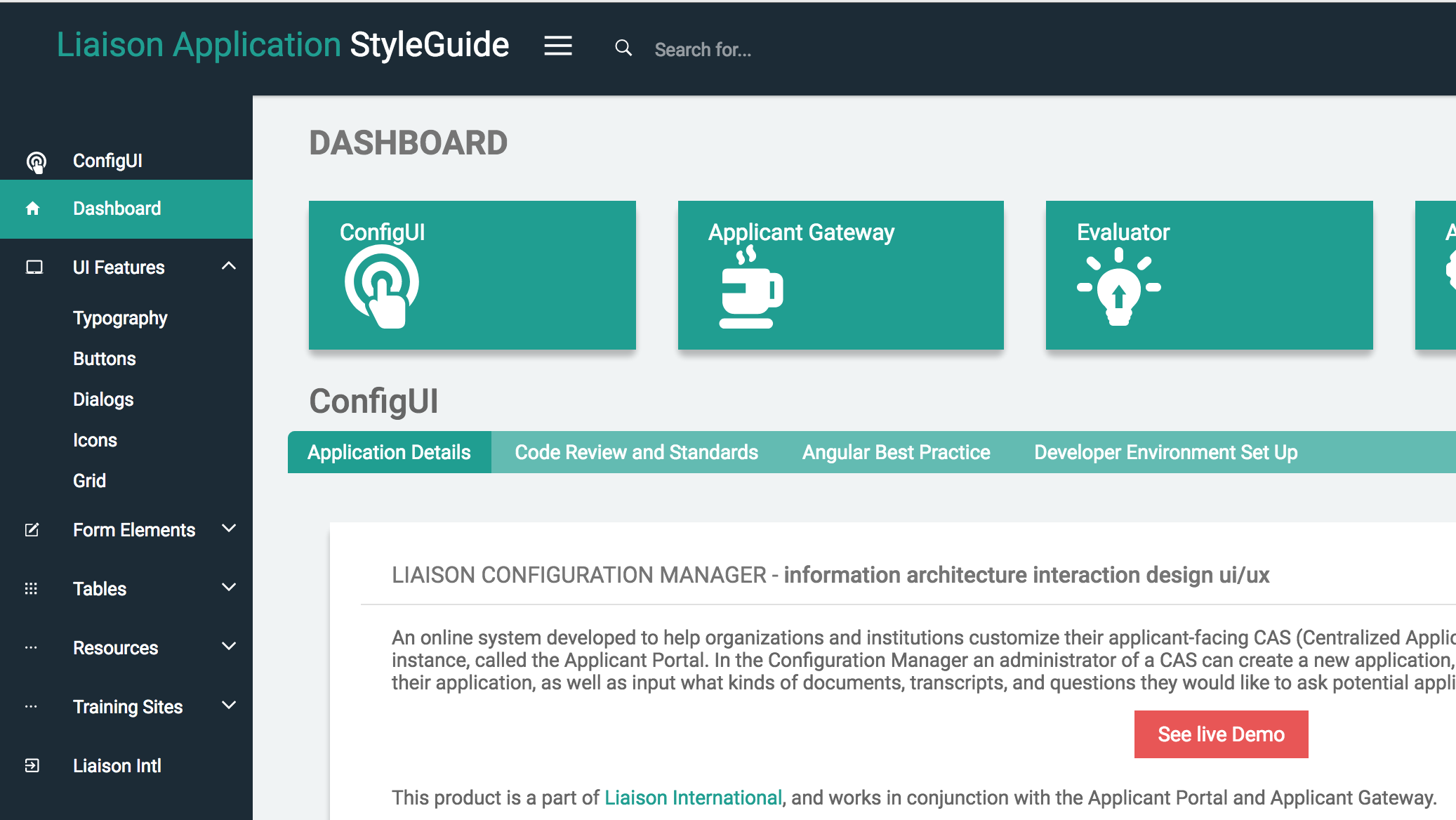Open Icons under UI Features

95,440
